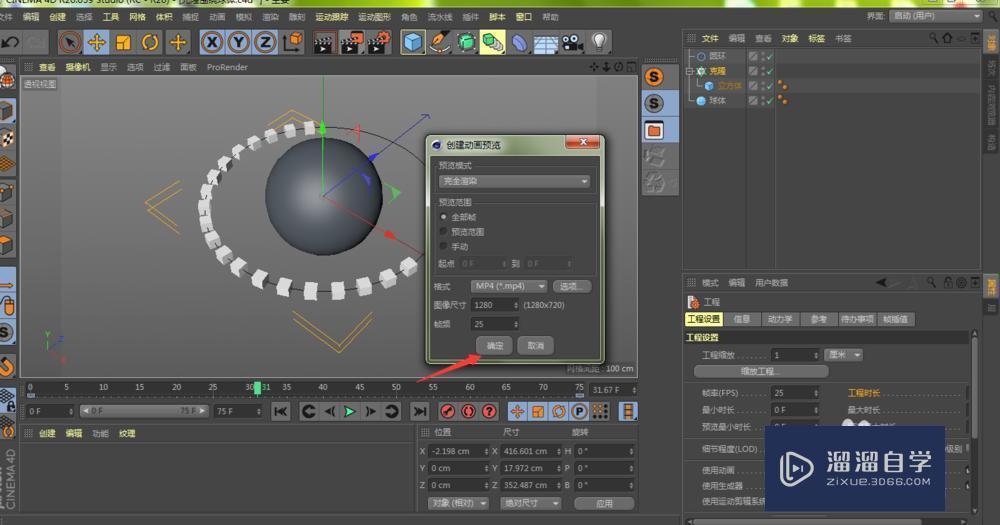Open viewport 摄像机 menu

[78, 67]
